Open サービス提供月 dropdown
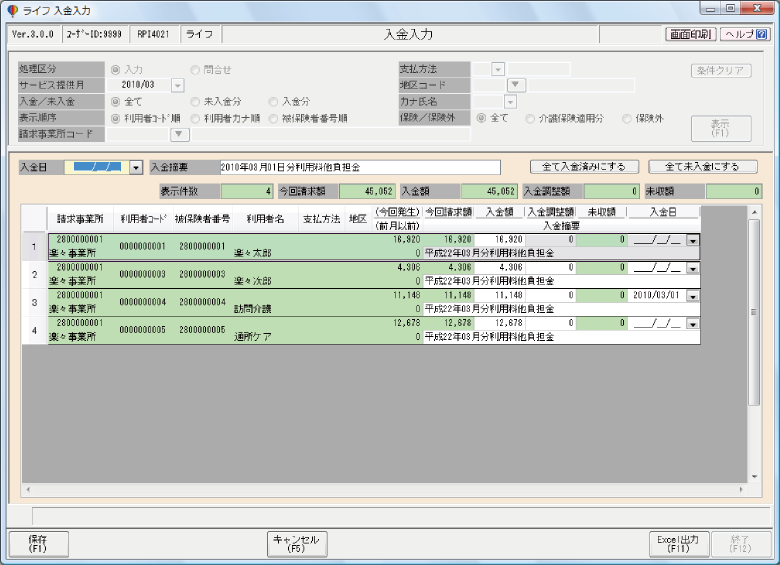This screenshot has width=780, height=565. [178, 86]
